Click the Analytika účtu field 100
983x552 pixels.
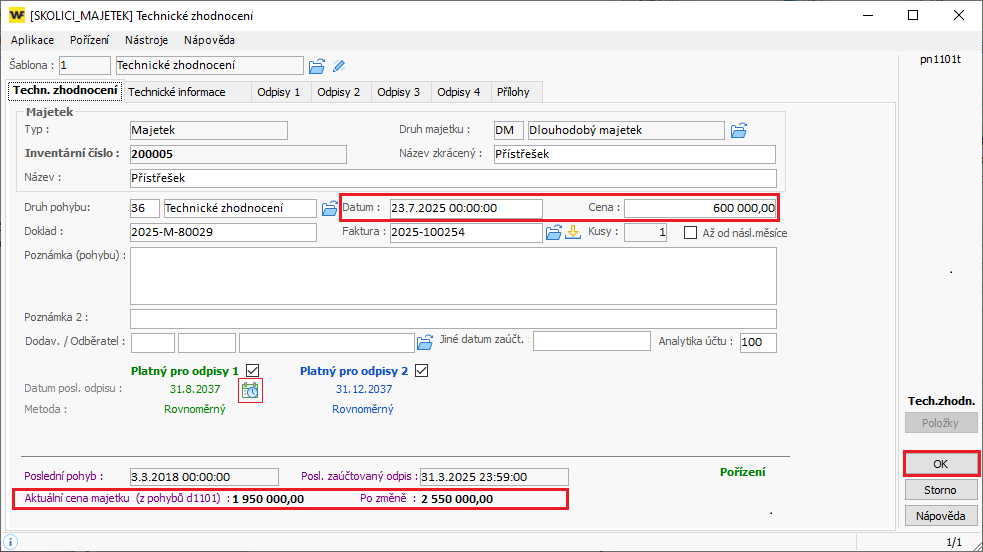click(758, 342)
